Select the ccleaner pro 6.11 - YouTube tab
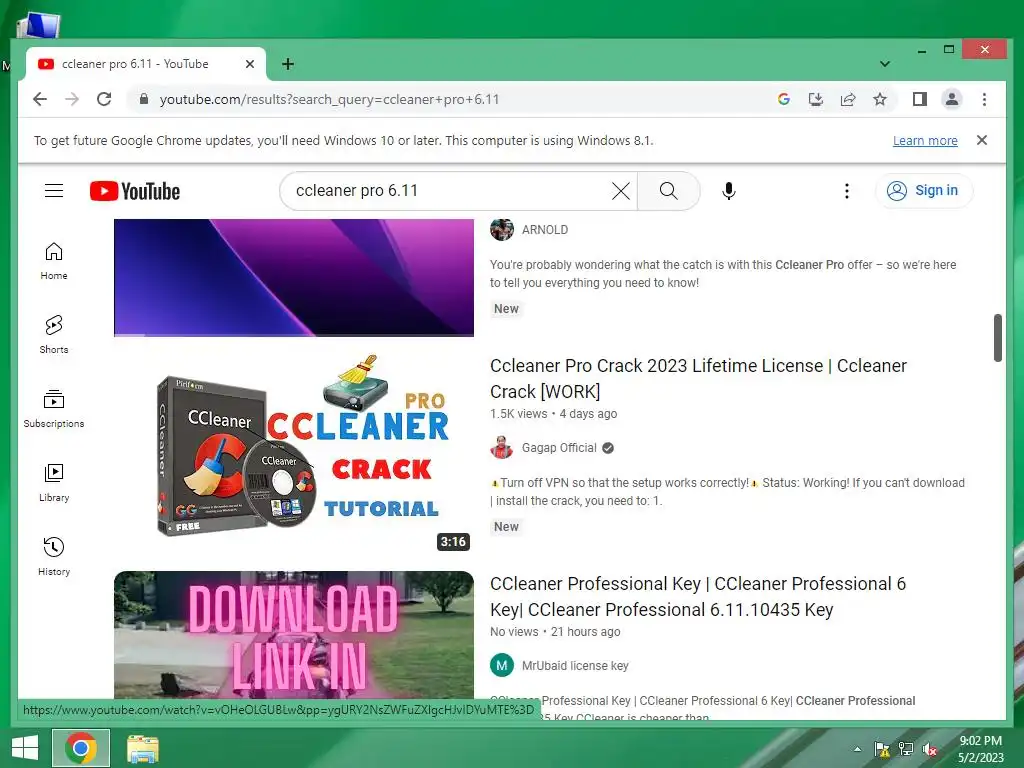This screenshot has height=768, width=1024. tap(146, 64)
